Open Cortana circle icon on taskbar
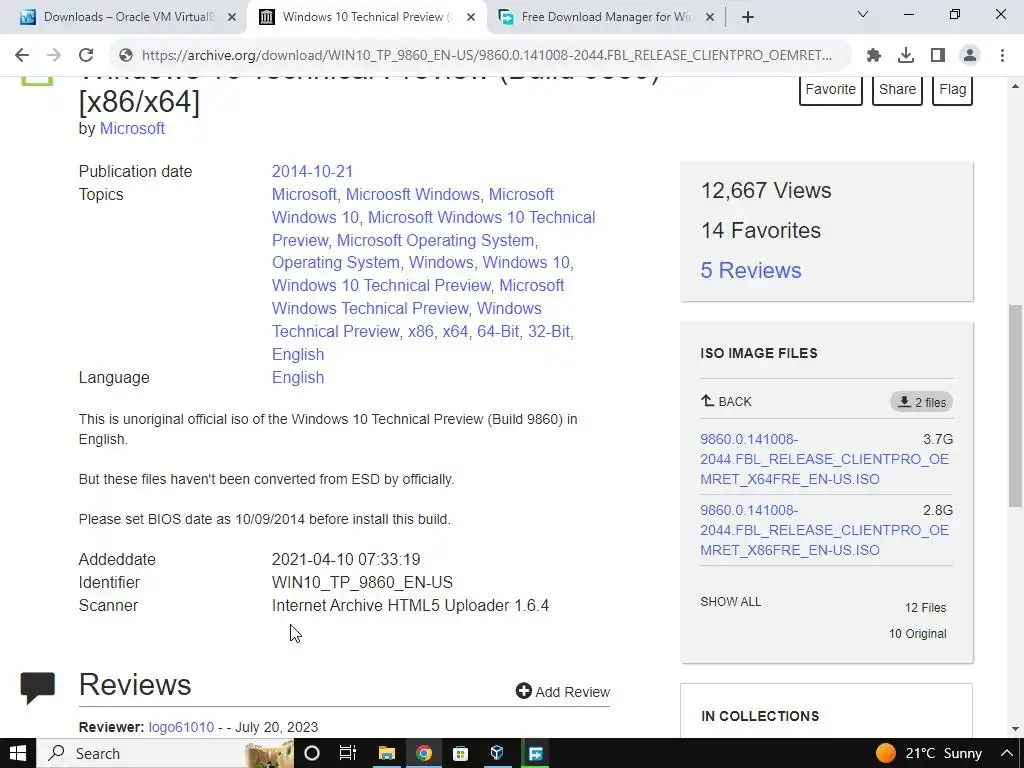This screenshot has width=1024, height=768. tap(312, 753)
